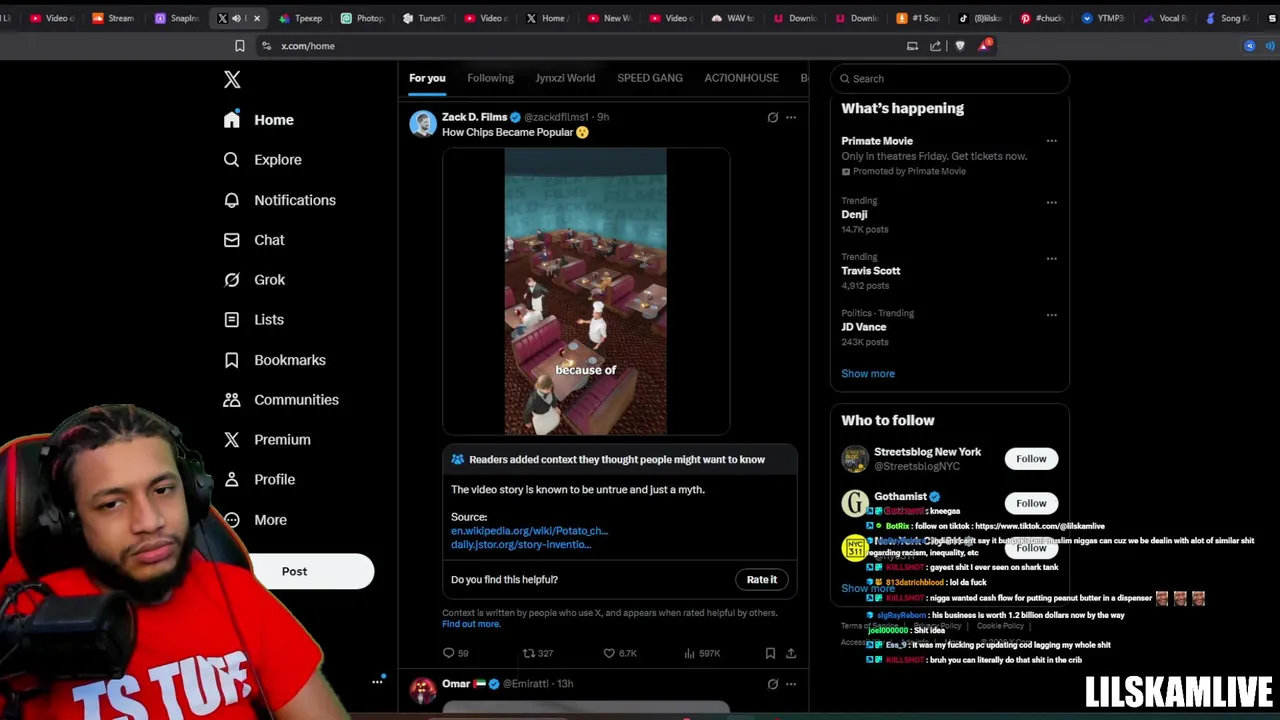The image size is (1280, 720).
Task: Open Lists page
Action: [x=254, y=320]
